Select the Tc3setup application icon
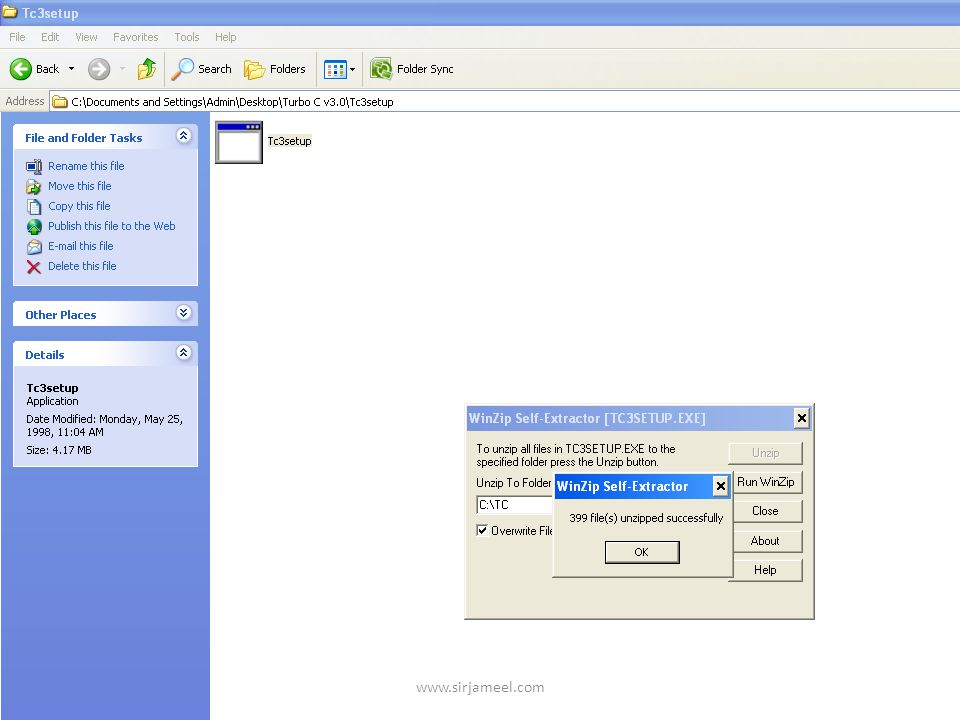The width and height of the screenshot is (960, 720). tap(239, 142)
